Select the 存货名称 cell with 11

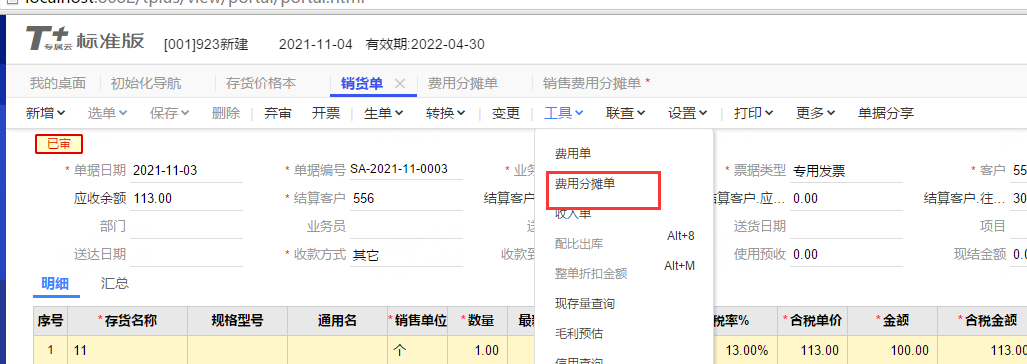coord(128,350)
